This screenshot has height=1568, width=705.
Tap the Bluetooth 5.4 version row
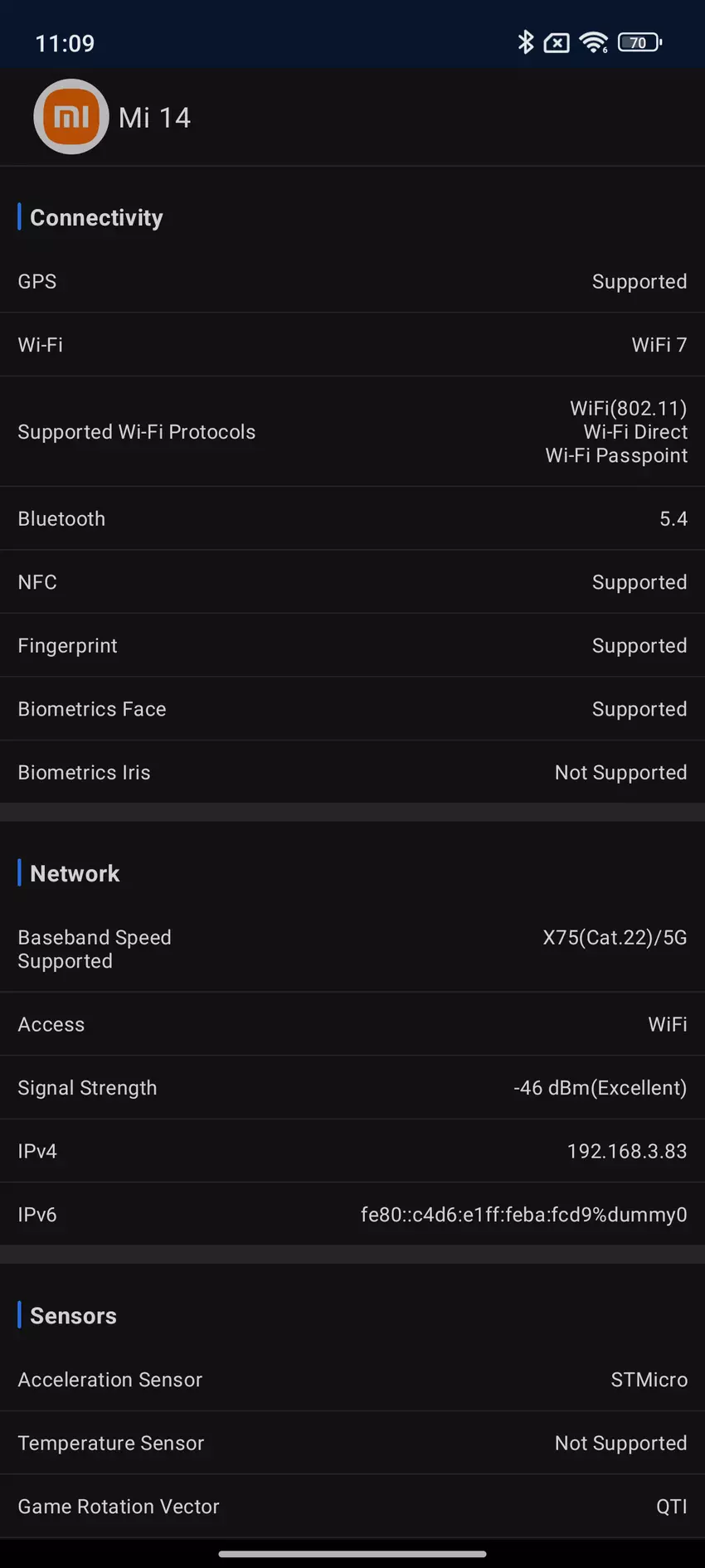(x=352, y=518)
